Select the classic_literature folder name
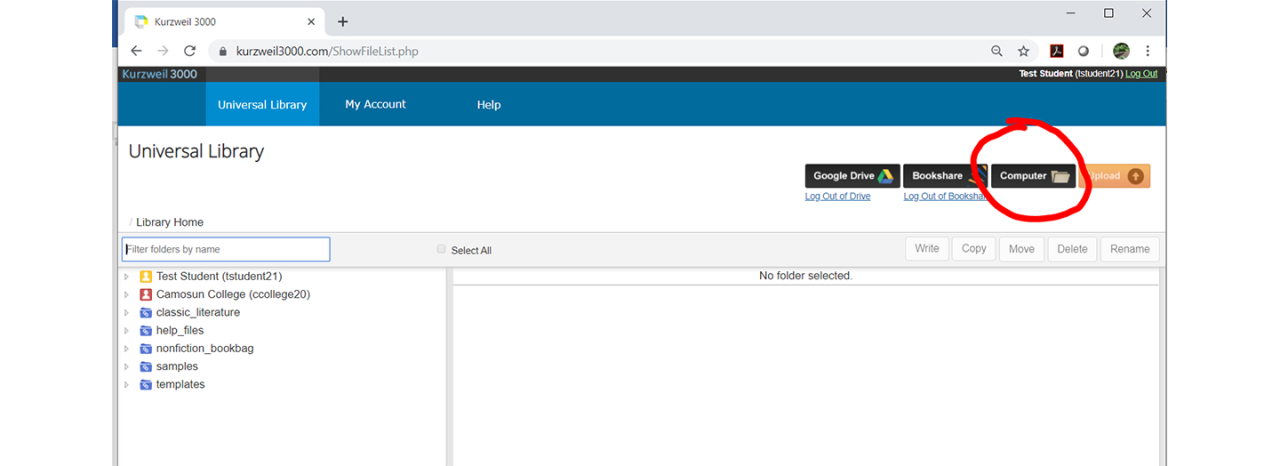 [198, 313]
